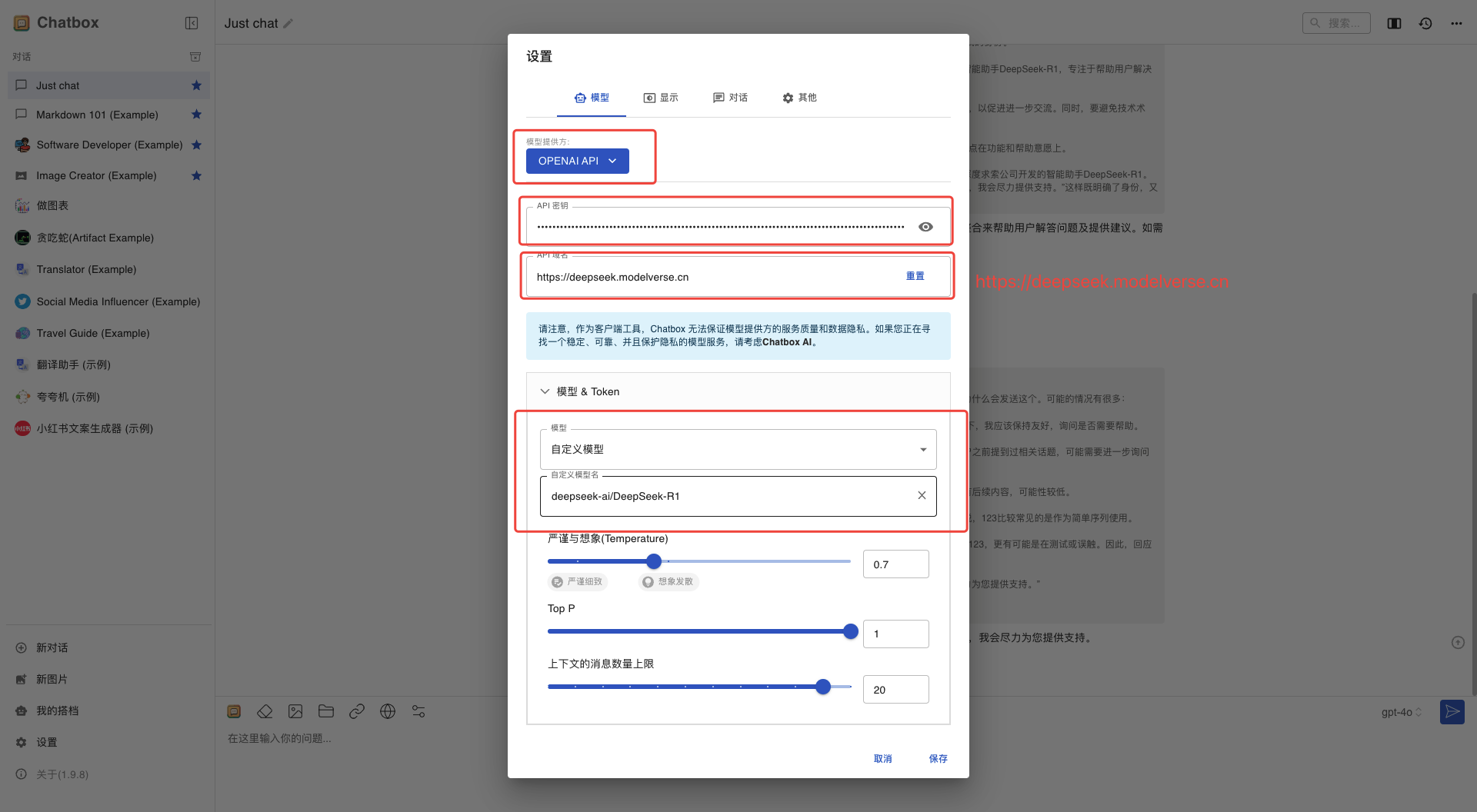Toggle star on Markdown 101 (Example)
1477x812 pixels.
[x=196, y=115]
